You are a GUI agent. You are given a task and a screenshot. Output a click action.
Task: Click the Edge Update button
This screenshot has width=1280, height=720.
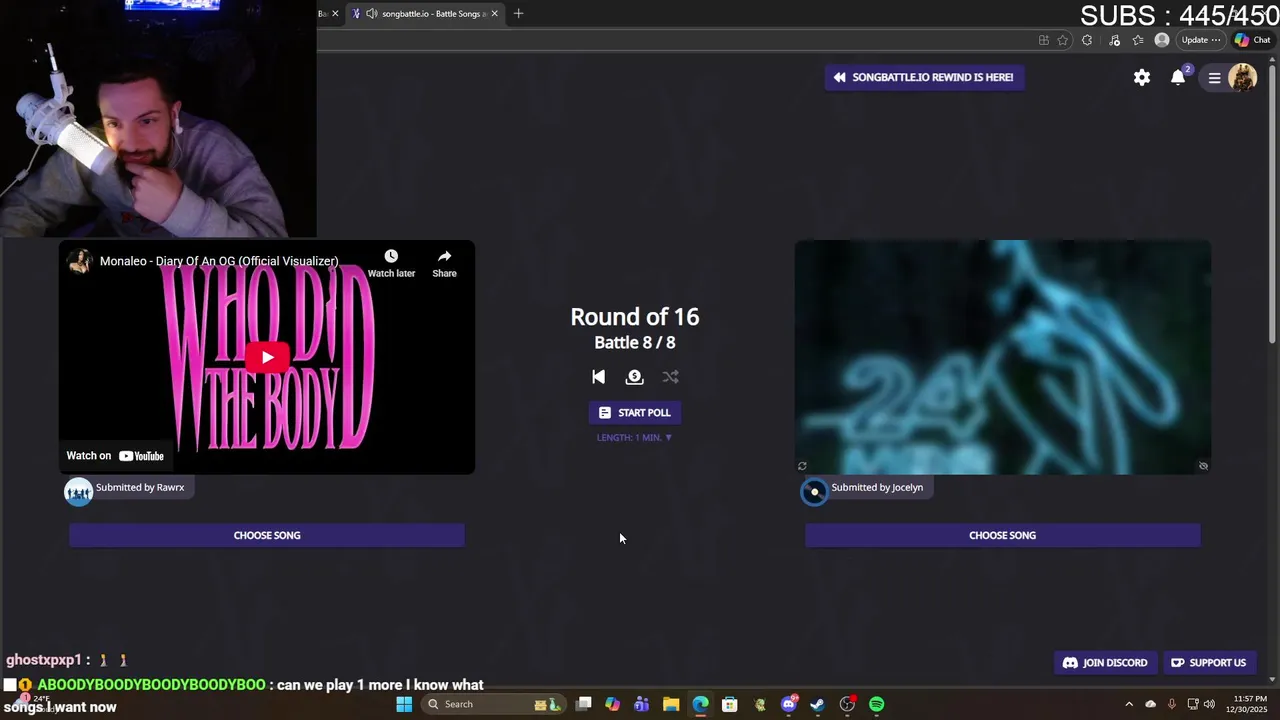click(x=1200, y=40)
